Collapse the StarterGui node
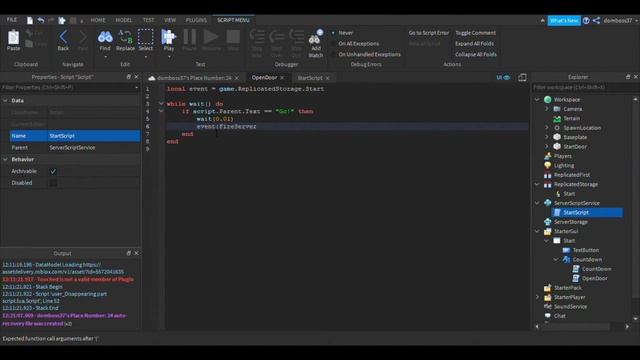Viewport: 640px width, 360px height. 537,231
